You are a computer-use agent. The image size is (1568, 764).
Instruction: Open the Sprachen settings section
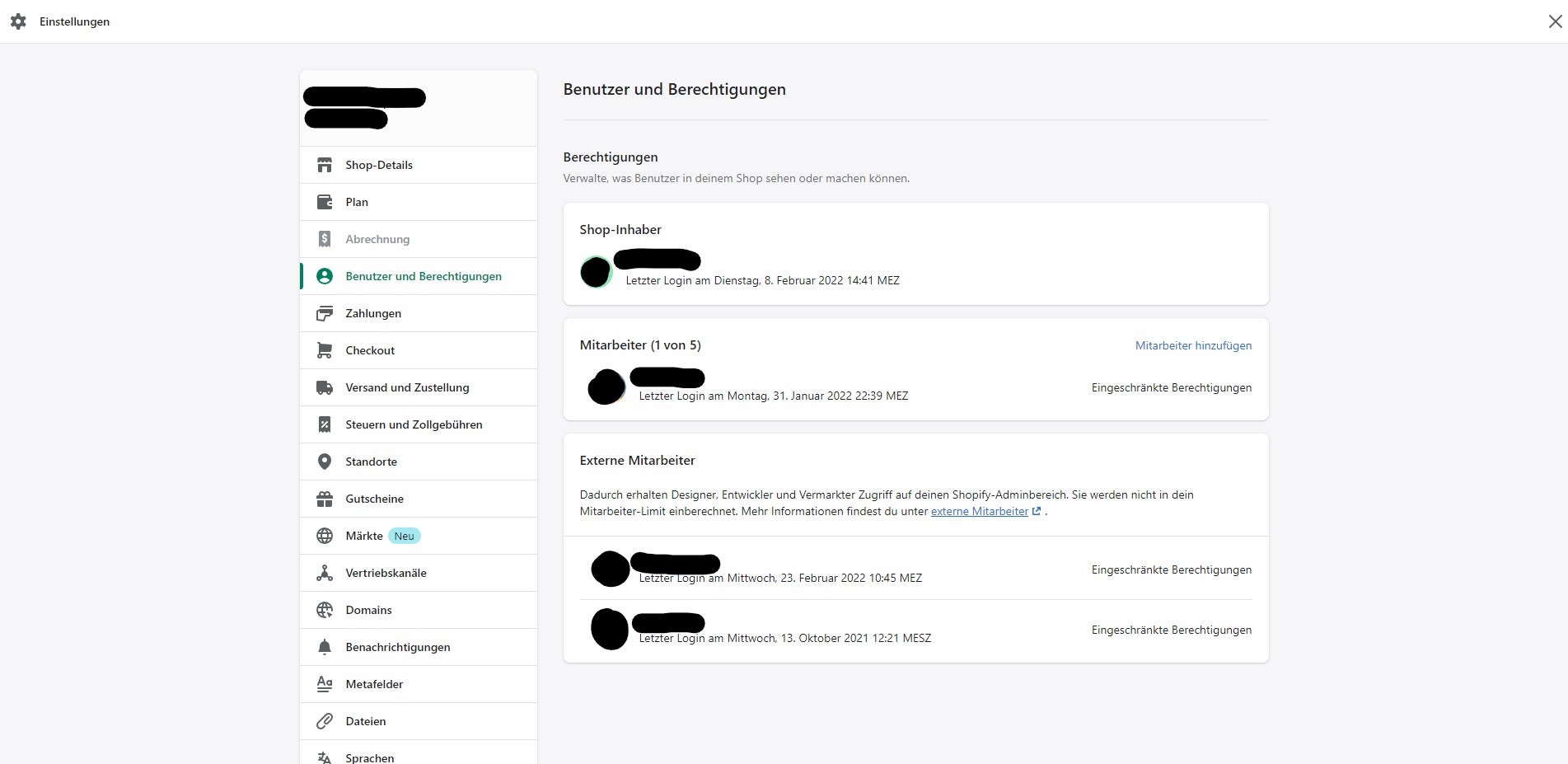click(x=370, y=757)
